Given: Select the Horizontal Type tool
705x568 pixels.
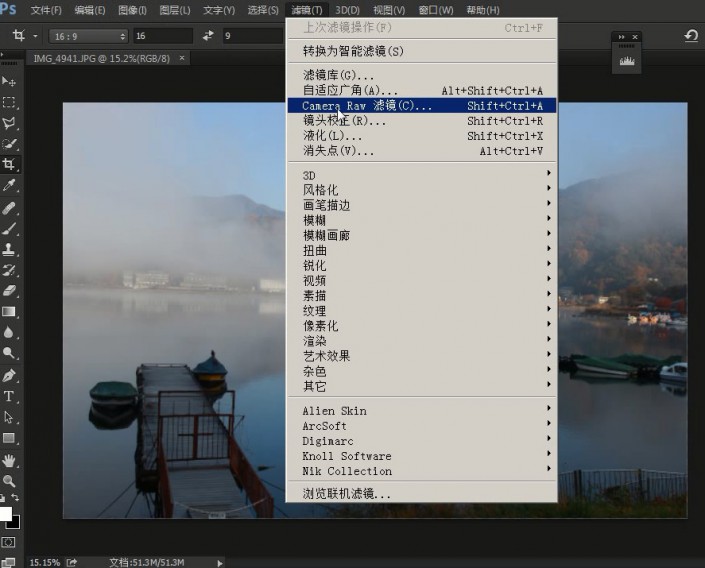Looking at the screenshot, I should point(9,396).
